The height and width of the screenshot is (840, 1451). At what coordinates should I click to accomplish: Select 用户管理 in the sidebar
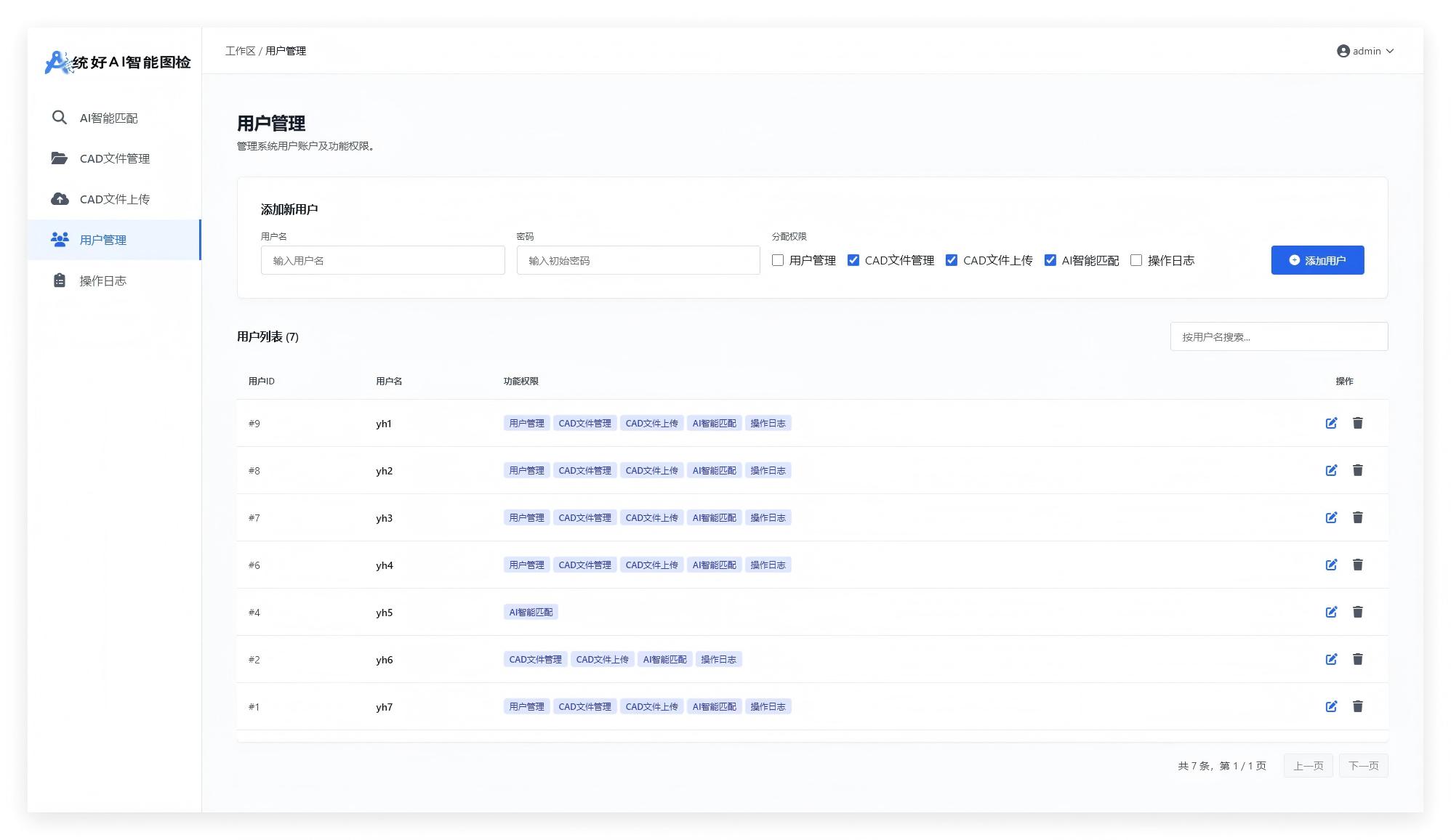[114, 240]
